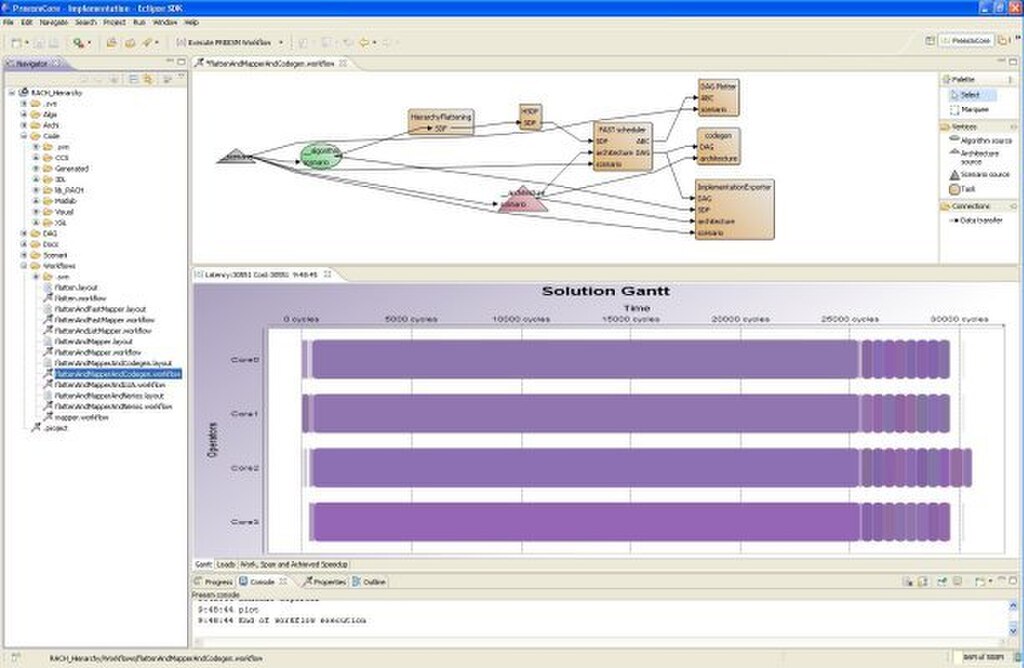Open the Console tab
Viewport: 1024px width, 668px height.
point(261,581)
